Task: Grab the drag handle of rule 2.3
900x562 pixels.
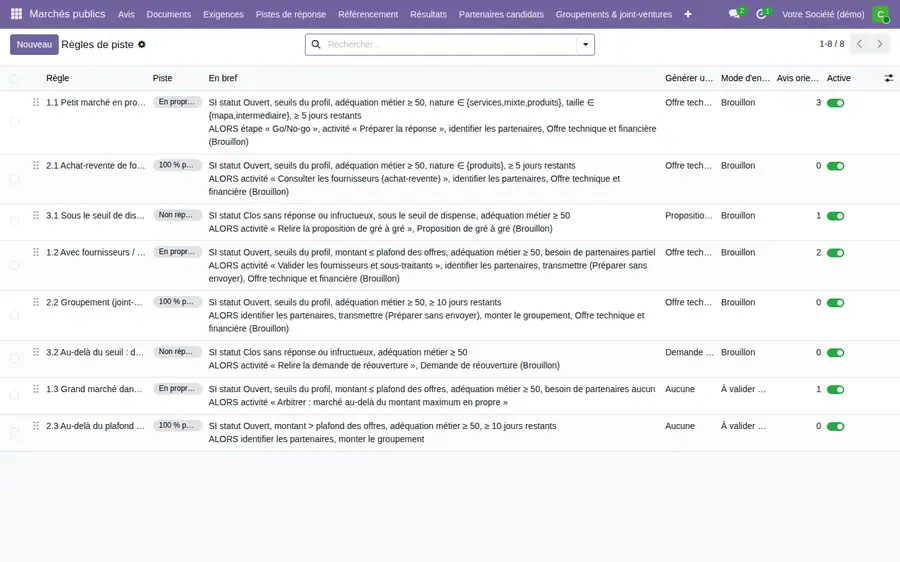Action: (x=36, y=425)
